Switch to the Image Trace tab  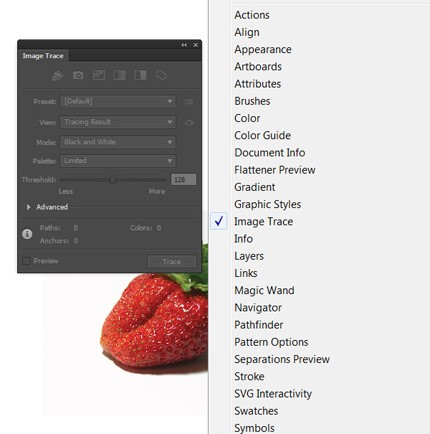point(43,56)
